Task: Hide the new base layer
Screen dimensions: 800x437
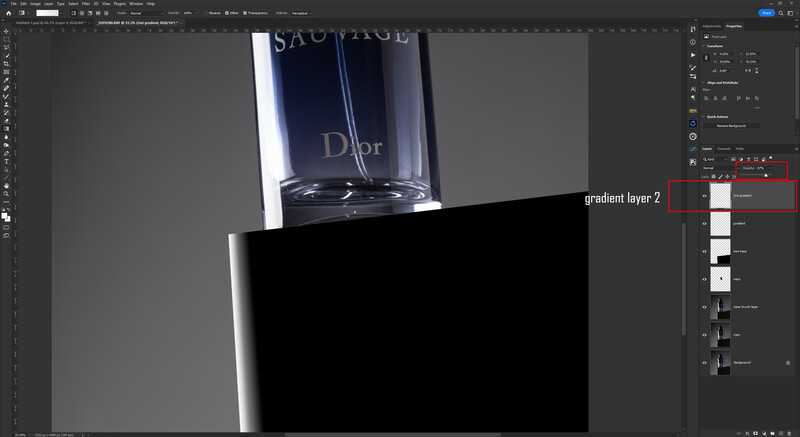Action: (705, 251)
